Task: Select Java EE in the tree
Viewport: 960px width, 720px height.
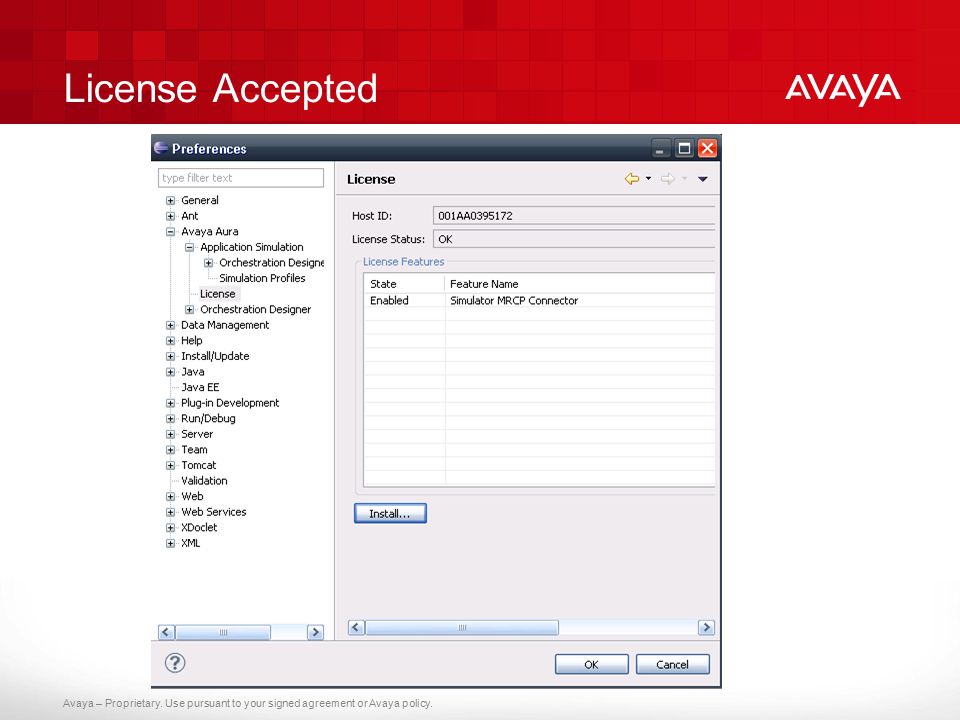Action: coord(200,387)
